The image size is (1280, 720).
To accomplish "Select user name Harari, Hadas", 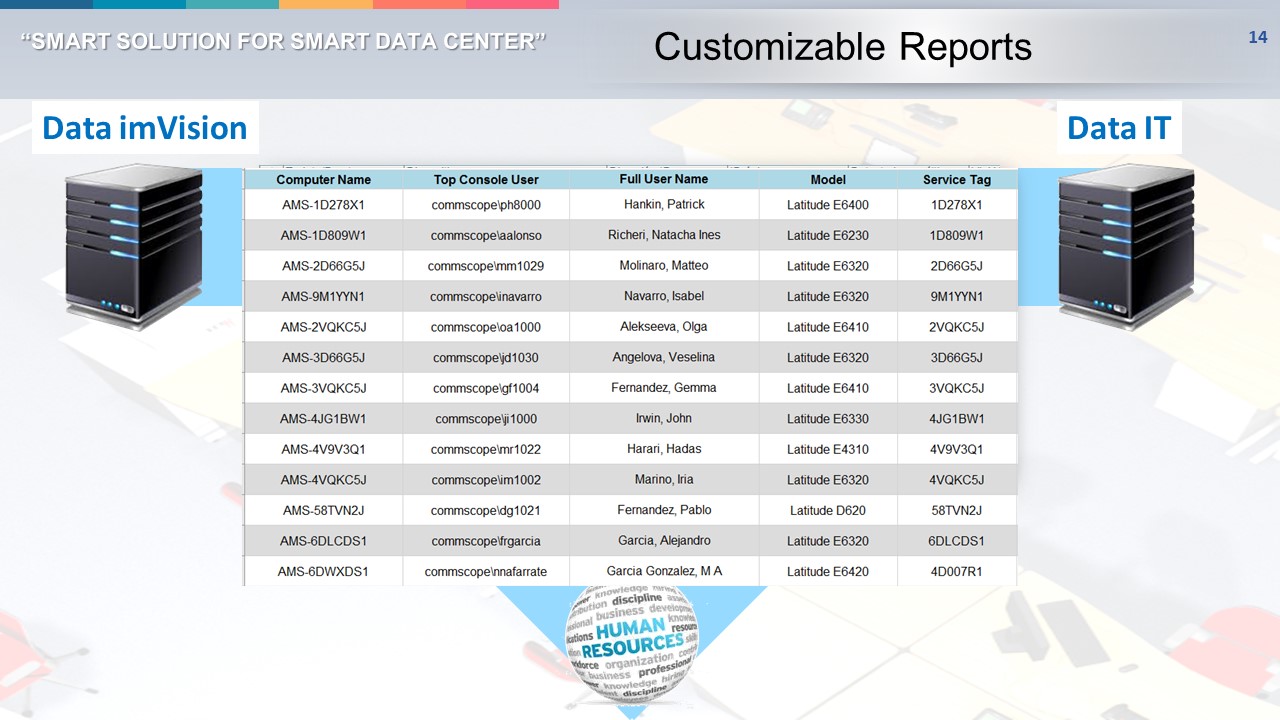I will [x=664, y=449].
